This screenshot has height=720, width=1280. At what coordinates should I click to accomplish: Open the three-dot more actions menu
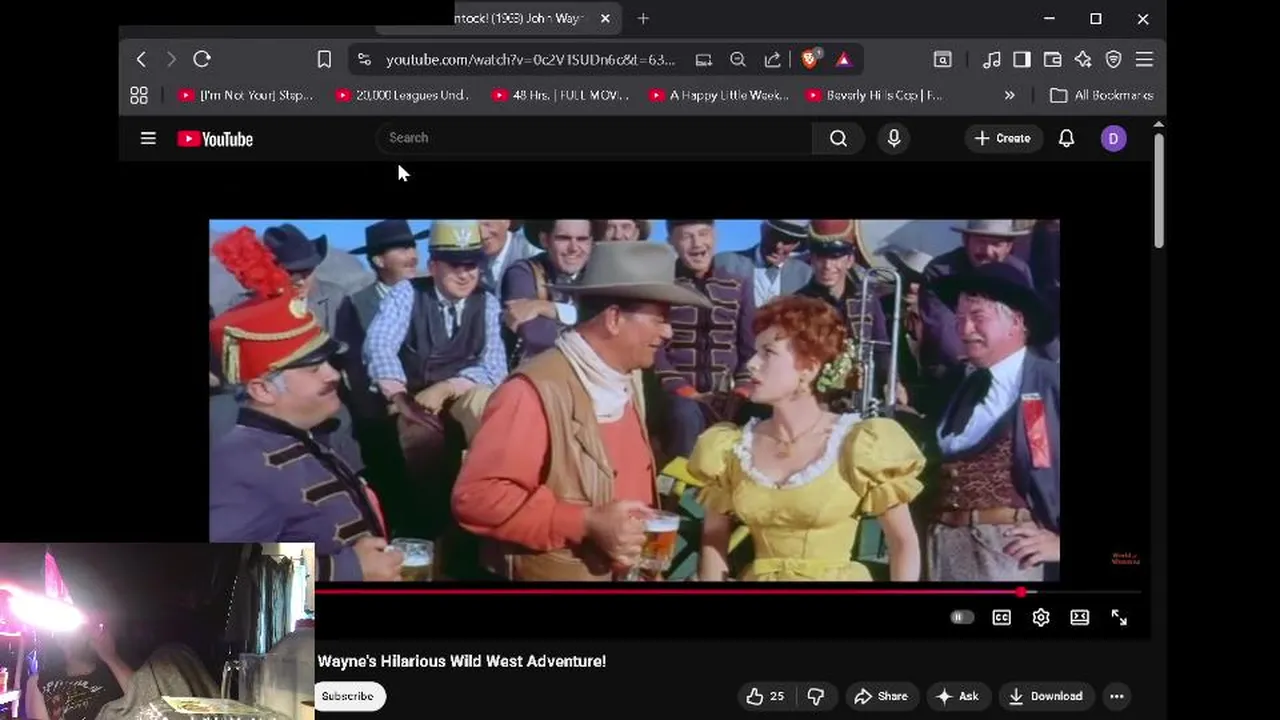(x=1117, y=696)
